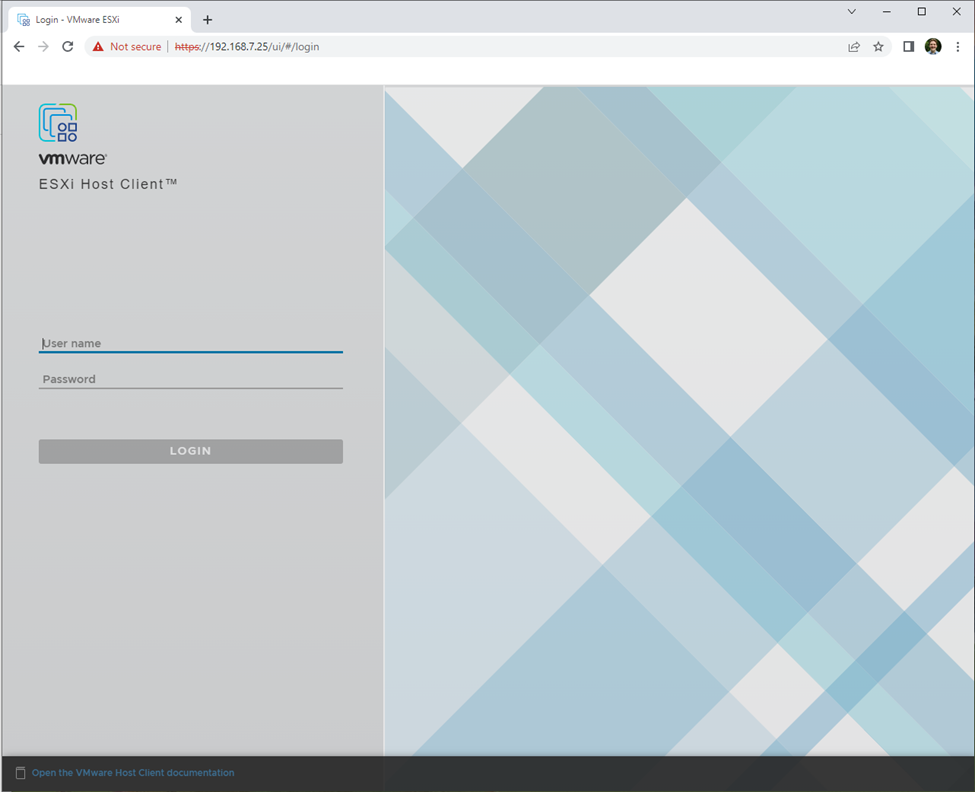Screen dimensions: 975x792
Task: Click the vmware wordmark
Action: [73, 159]
